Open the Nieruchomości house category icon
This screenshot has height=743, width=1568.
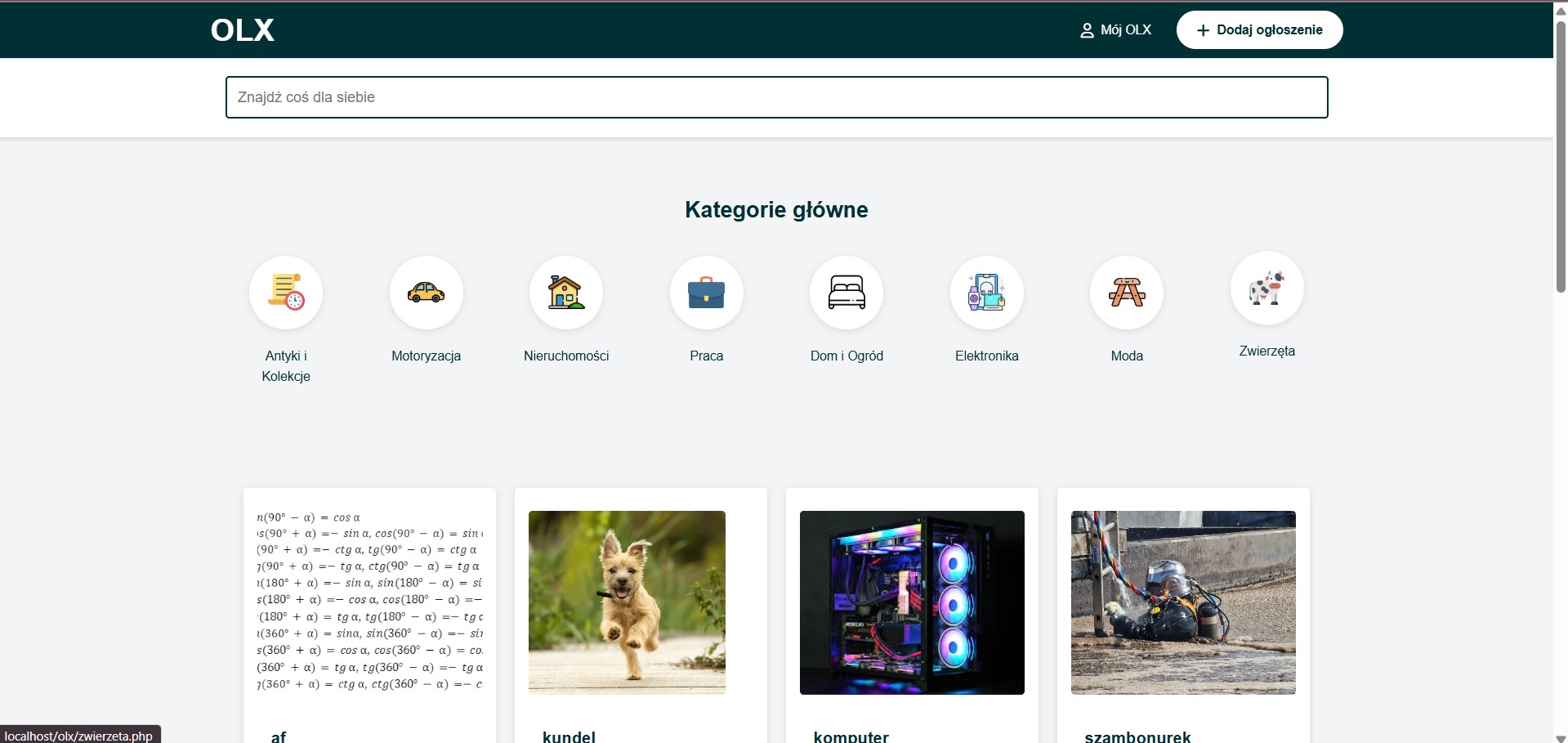tap(566, 293)
